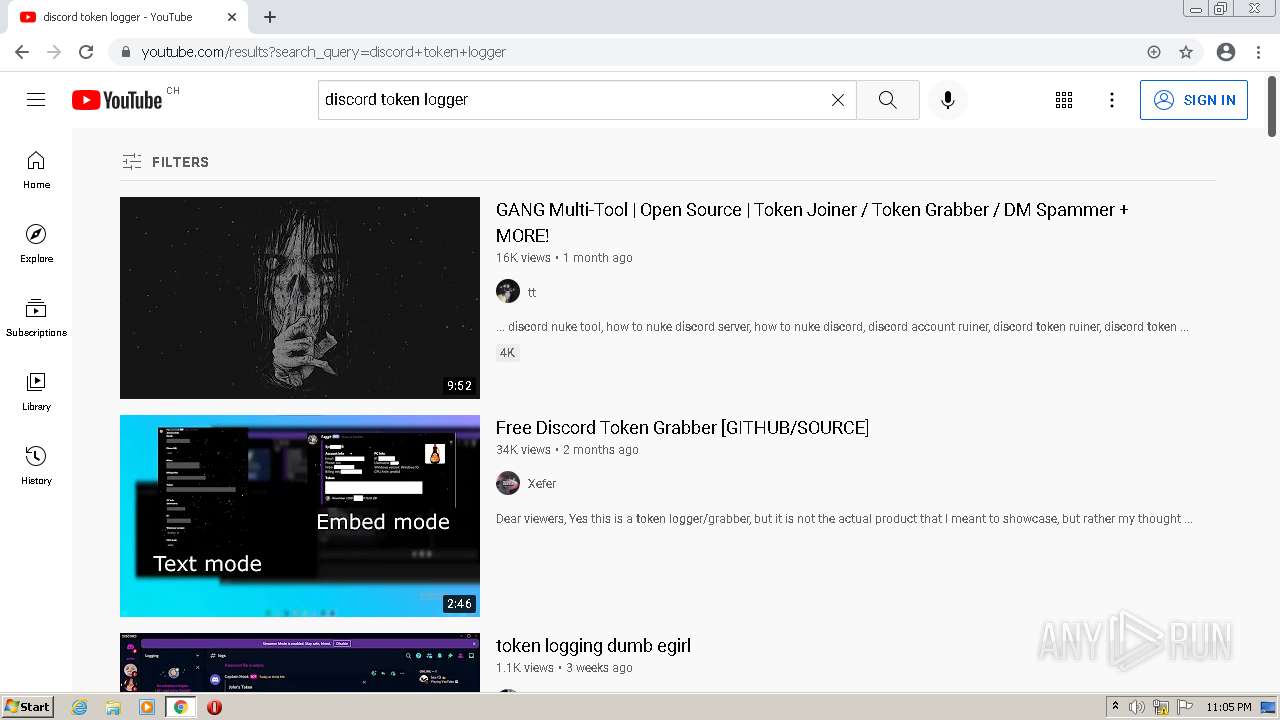Open History in sidebar
This screenshot has width=1280, height=720.
[36, 466]
